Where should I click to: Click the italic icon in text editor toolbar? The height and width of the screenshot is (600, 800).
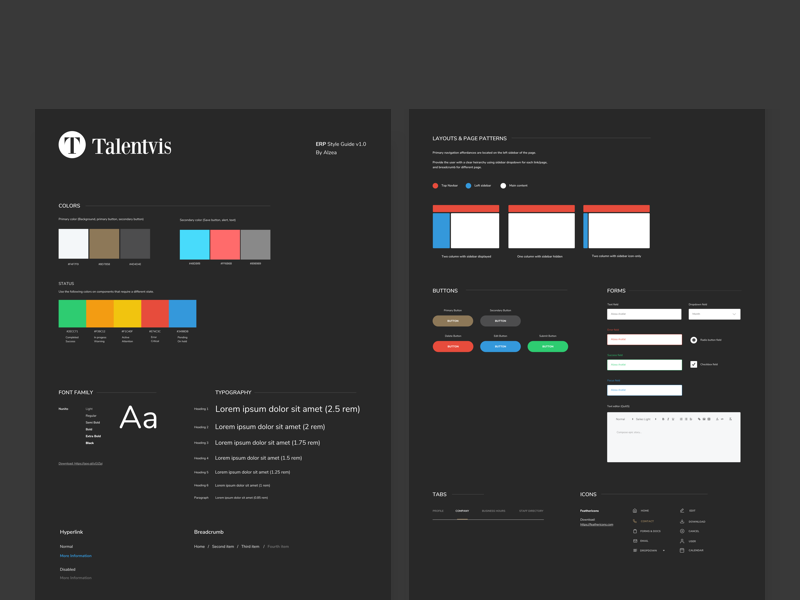click(668, 419)
